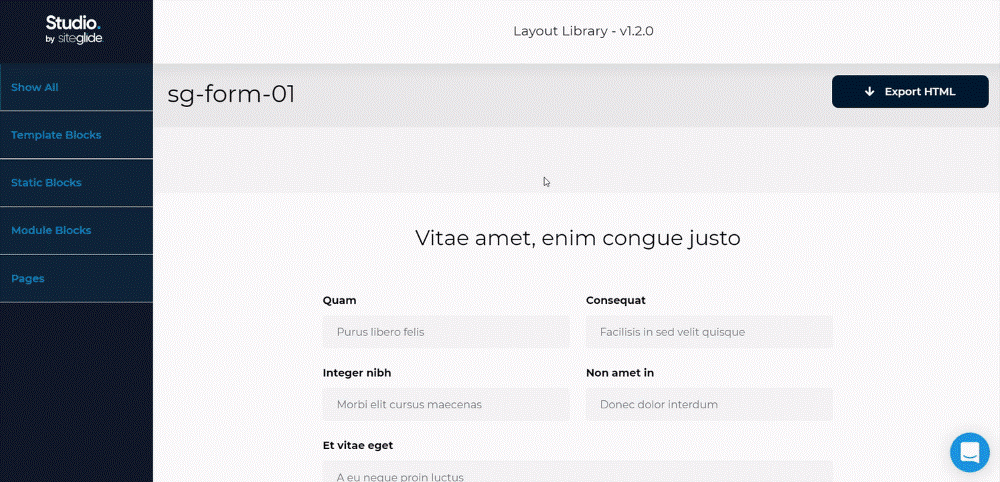Image resolution: width=1000 pixels, height=482 pixels.
Task: Click the Integer nibh input field
Action: point(446,404)
